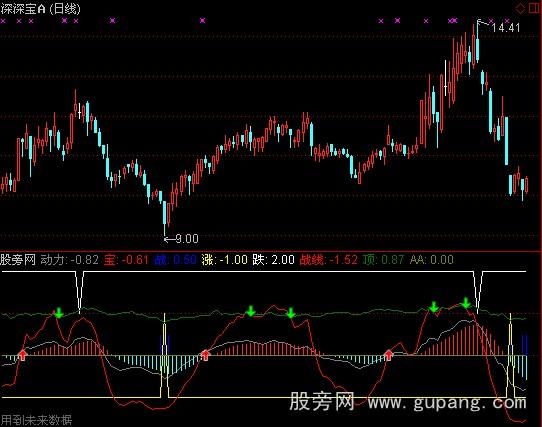Select the red 战线: -1.52 value
Image resolution: width=542 pixels, height=427 pixels.
tap(328, 260)
